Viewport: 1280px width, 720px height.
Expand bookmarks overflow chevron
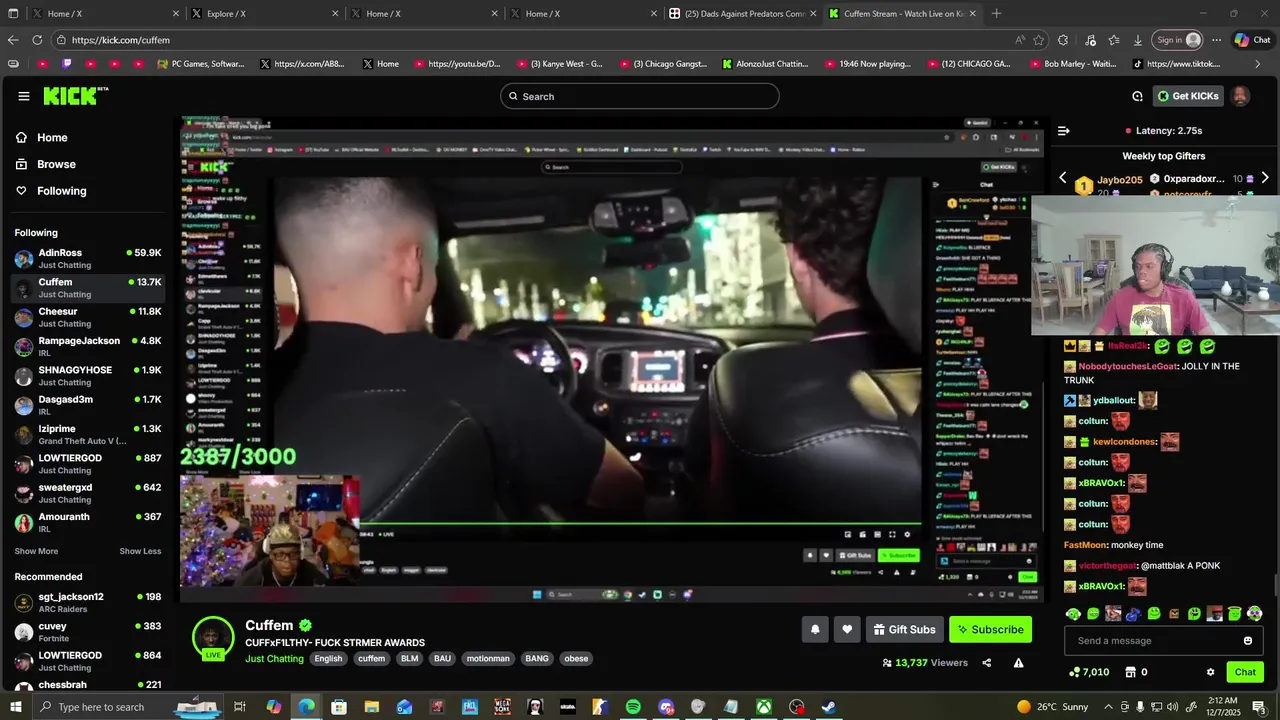[1258, 64]
